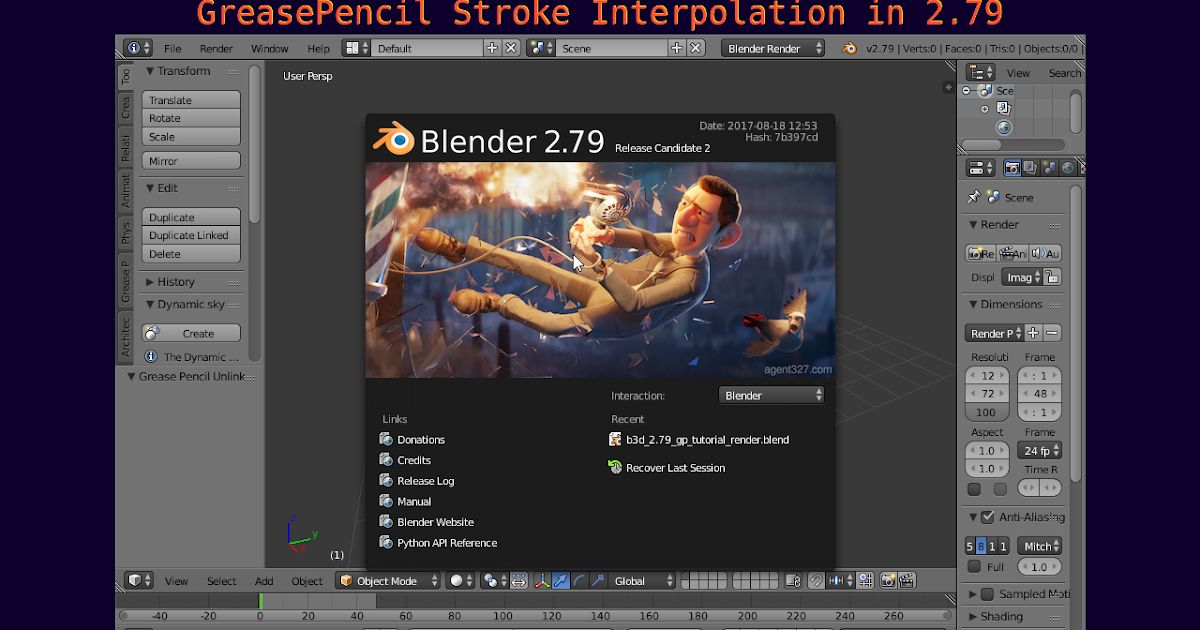Click frame 100 on the timeline
Viewport: 1200px width, 630px height.
tap(503, 616)
